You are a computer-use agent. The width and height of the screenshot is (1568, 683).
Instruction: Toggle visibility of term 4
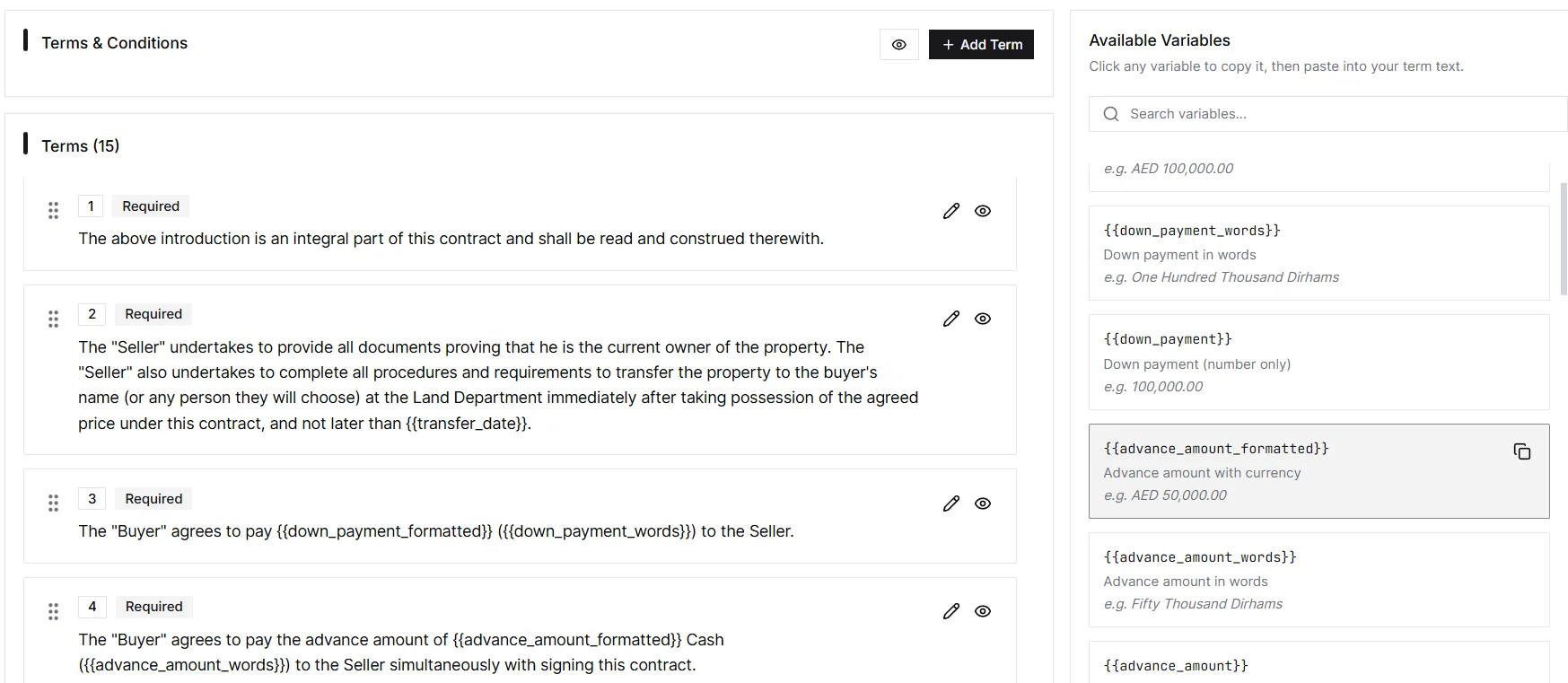tap(983, 611)
